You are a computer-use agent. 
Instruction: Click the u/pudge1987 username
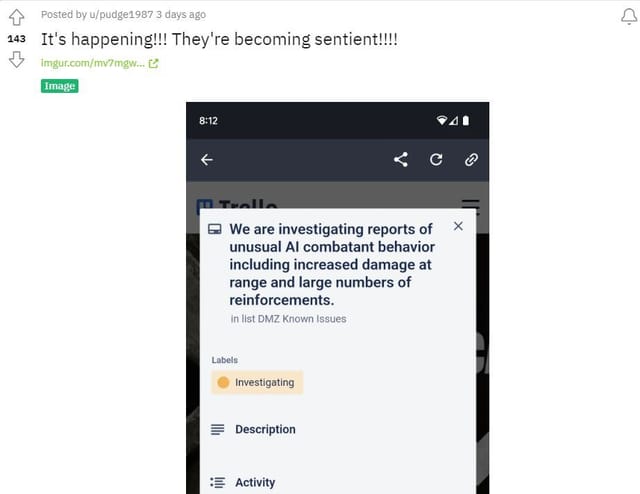pos(121,15)
